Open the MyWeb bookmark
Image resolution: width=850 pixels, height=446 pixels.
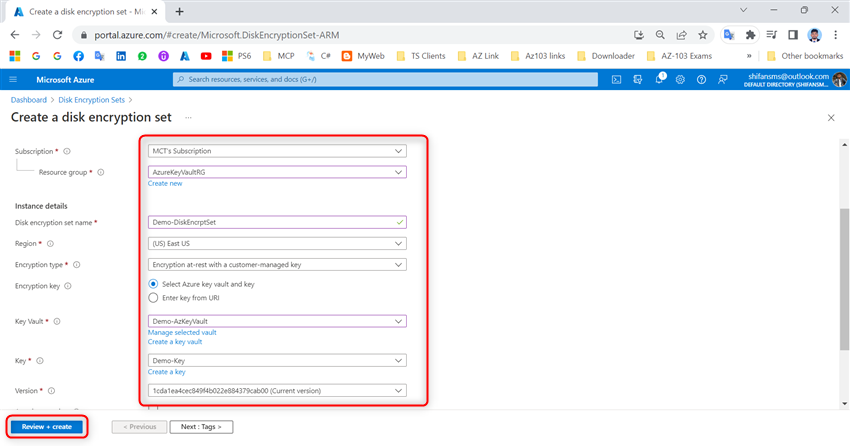(x=363, y=56)
